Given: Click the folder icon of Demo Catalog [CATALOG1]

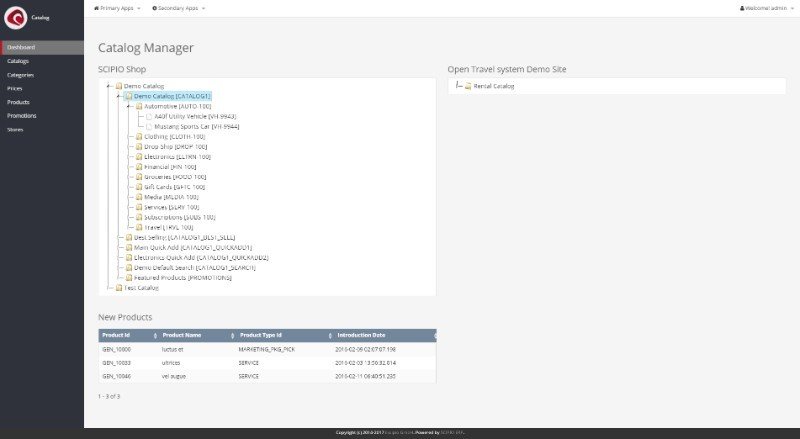Looking at the screenshot, I should (x=129, y=96).
